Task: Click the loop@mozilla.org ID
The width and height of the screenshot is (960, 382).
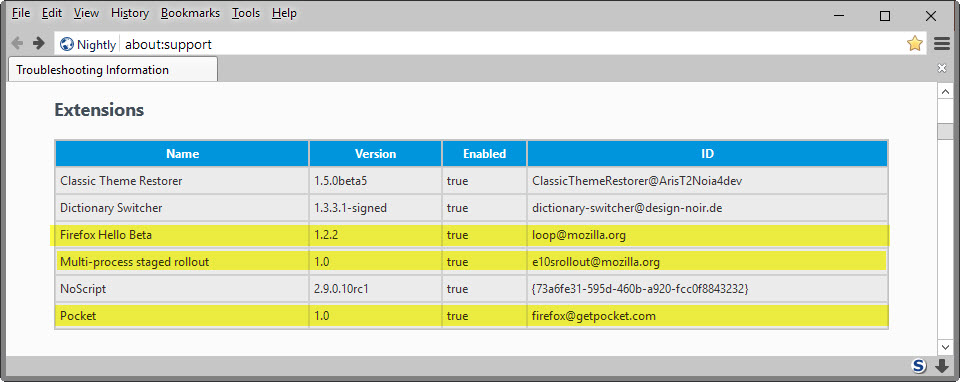Action: [707, 235]
